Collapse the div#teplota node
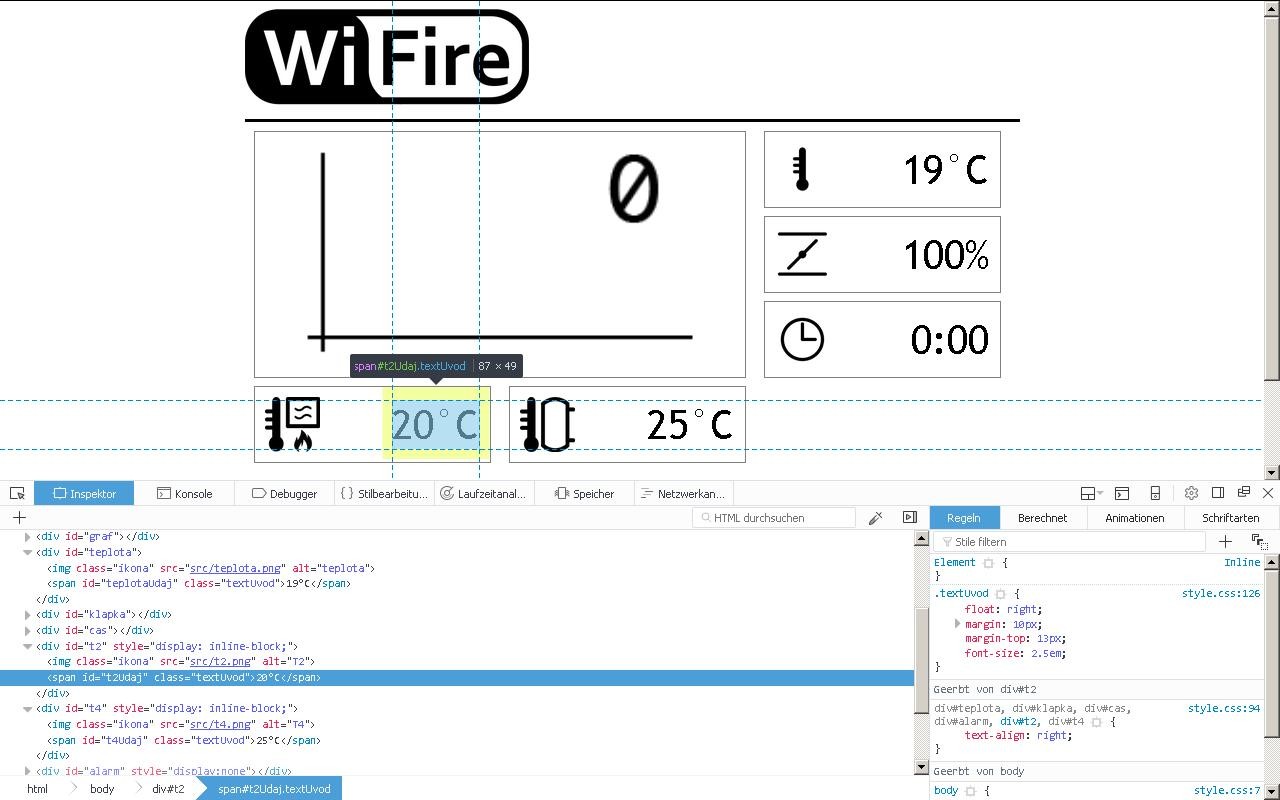 tap(28, 552)
